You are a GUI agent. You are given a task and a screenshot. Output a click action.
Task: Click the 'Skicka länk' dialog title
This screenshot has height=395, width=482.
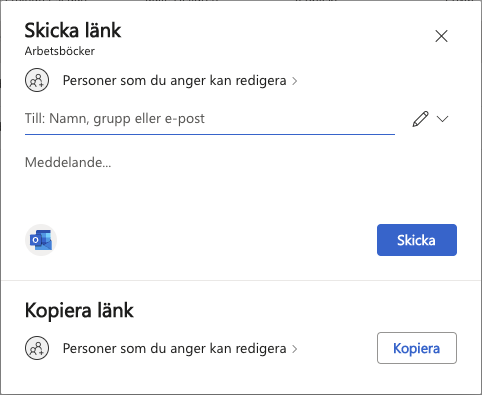click(x=73, y=30)
